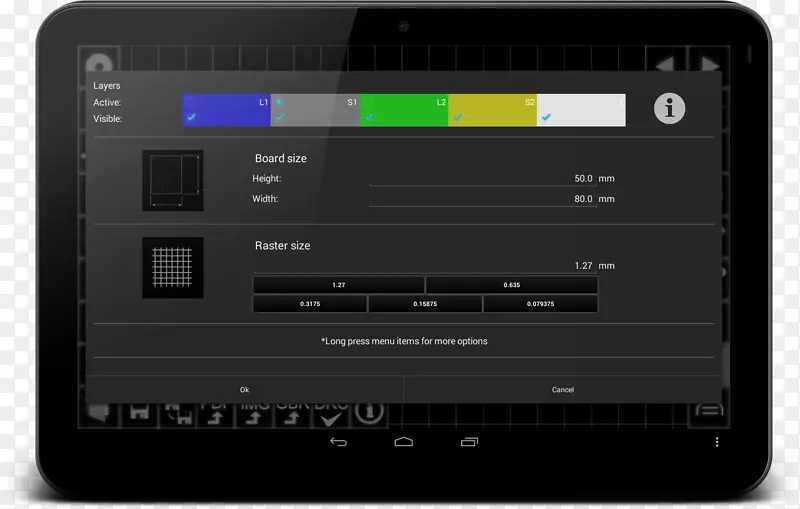Choose the 0.3175 raster size preset
Image resolution: width=800 pixels, height=509 pixels.
click(310, 303)
